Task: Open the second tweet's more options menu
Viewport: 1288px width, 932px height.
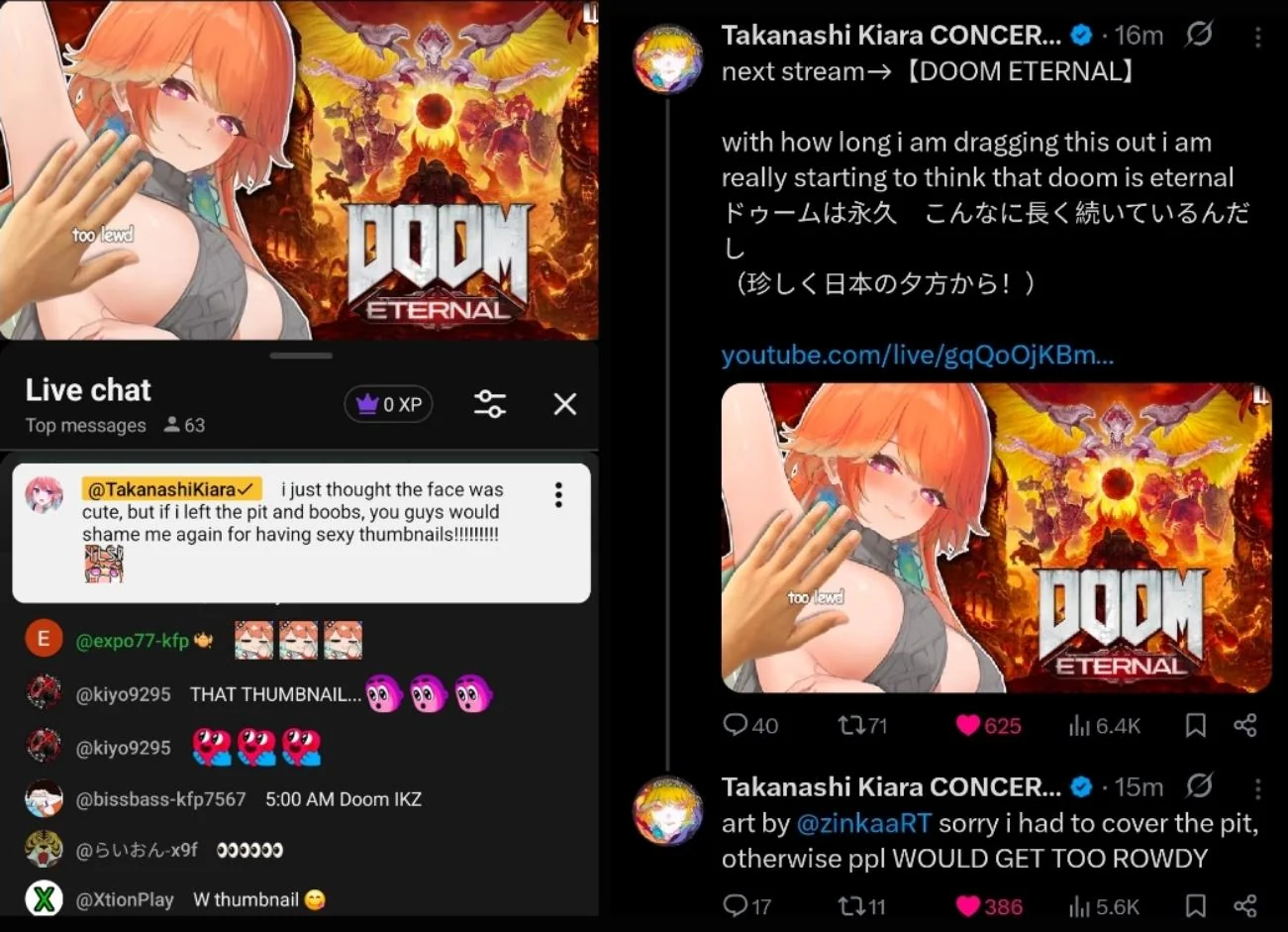Action: 1257,788
